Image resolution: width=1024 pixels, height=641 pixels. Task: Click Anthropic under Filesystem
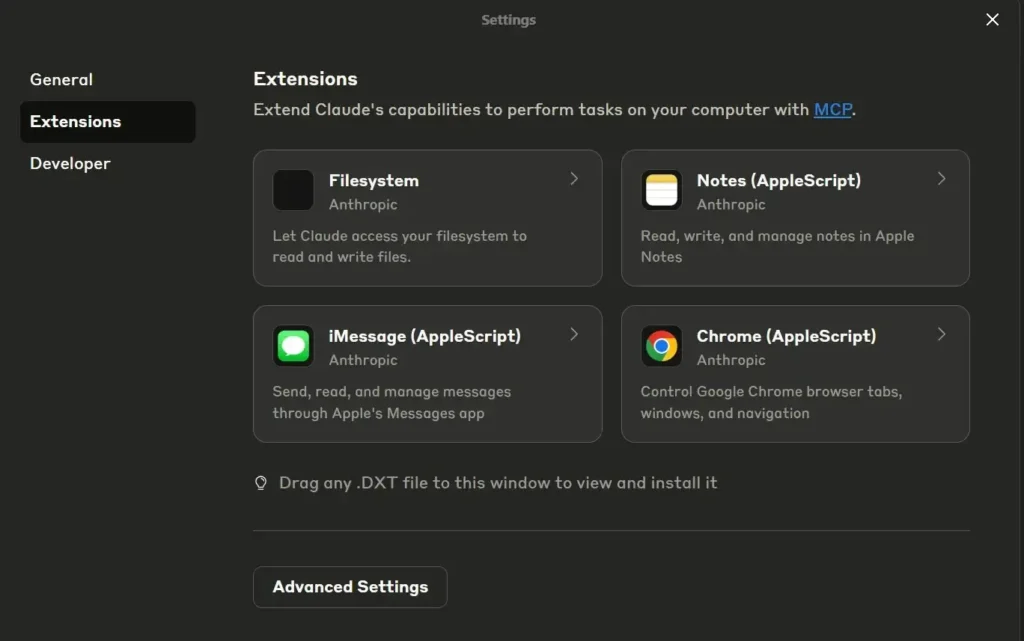(363, 205)
